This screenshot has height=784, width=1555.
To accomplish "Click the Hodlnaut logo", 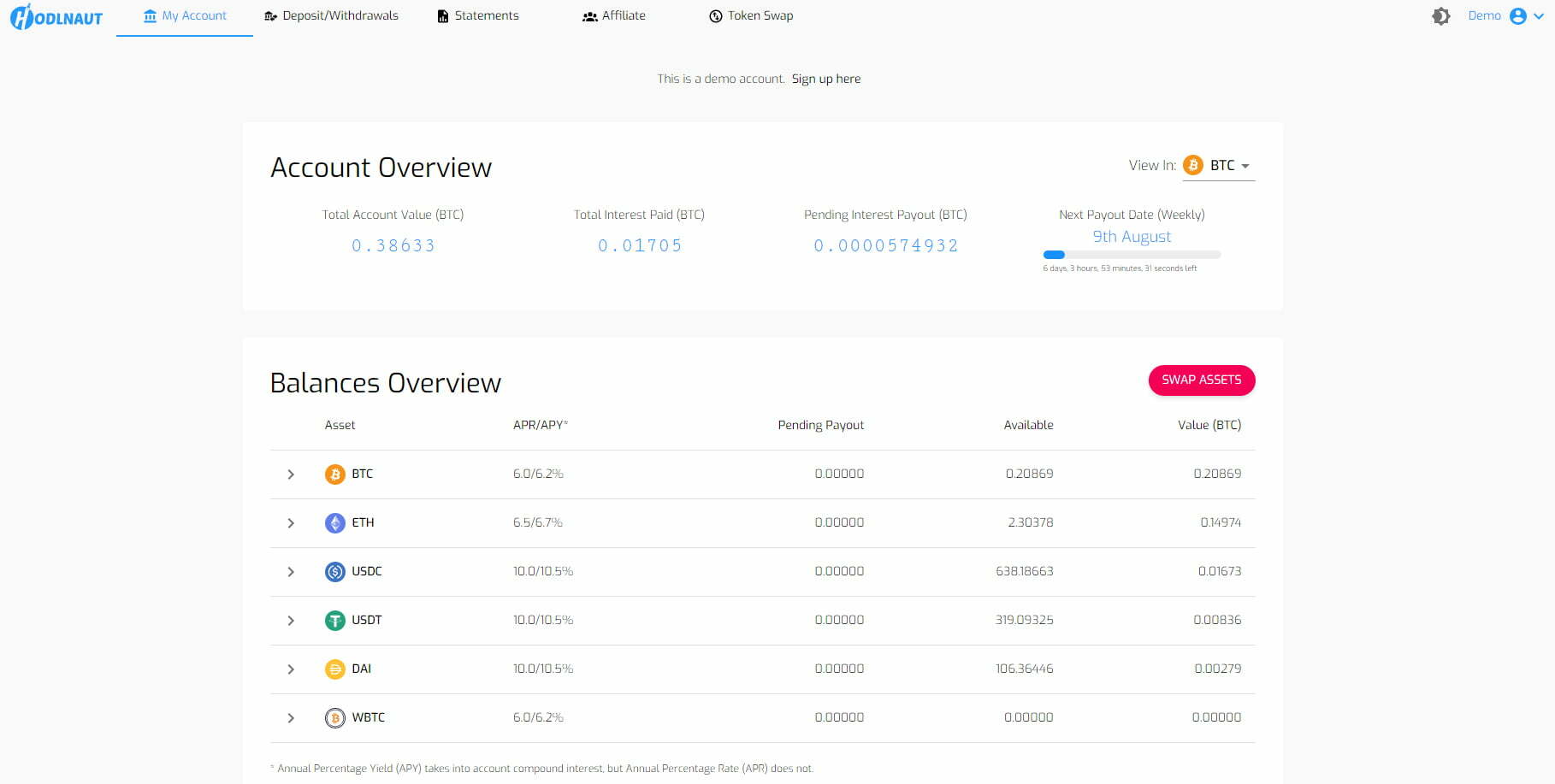I will pos(55,16).
